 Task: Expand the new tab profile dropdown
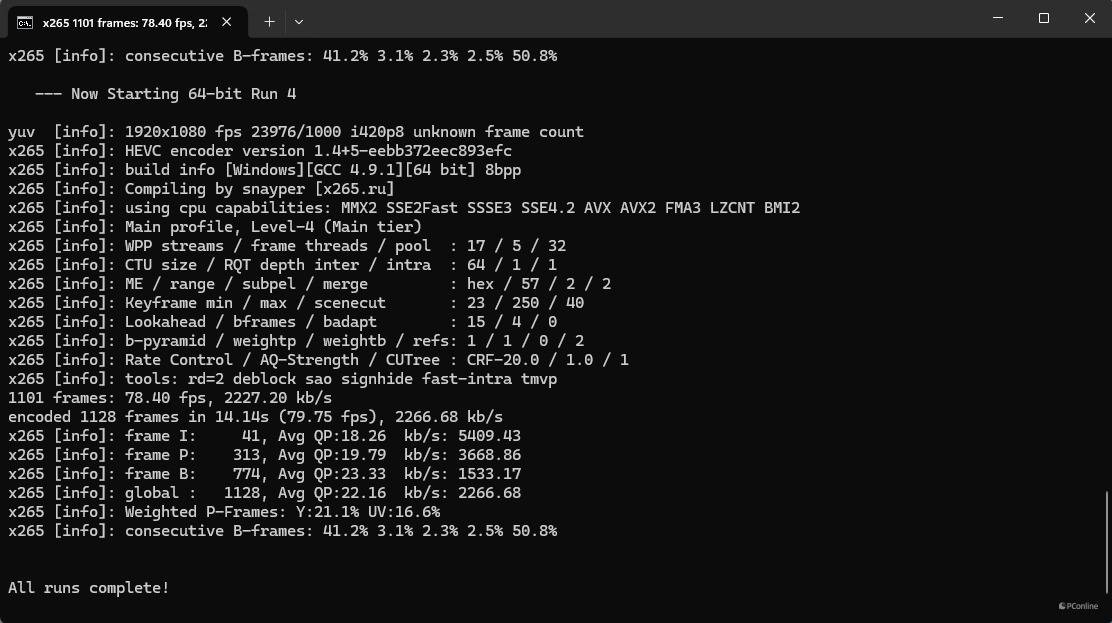point(298,21)
